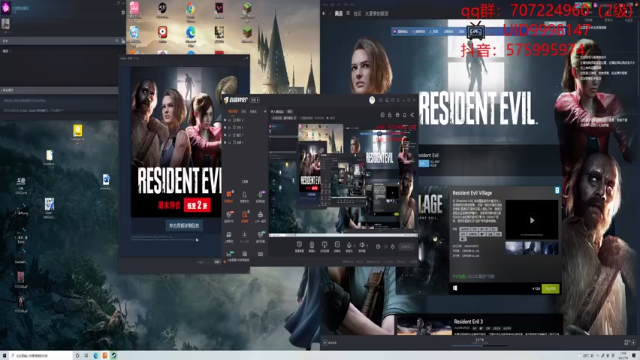Open settings gear in Steam friends window

click(x=123, y=13)
